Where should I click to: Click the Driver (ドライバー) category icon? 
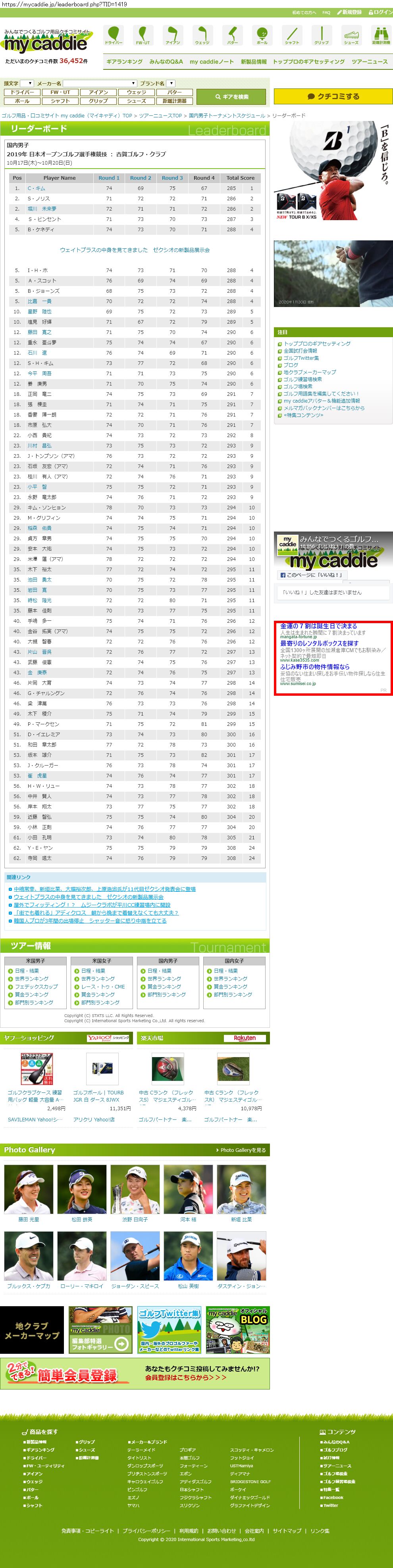pos(113,35)
